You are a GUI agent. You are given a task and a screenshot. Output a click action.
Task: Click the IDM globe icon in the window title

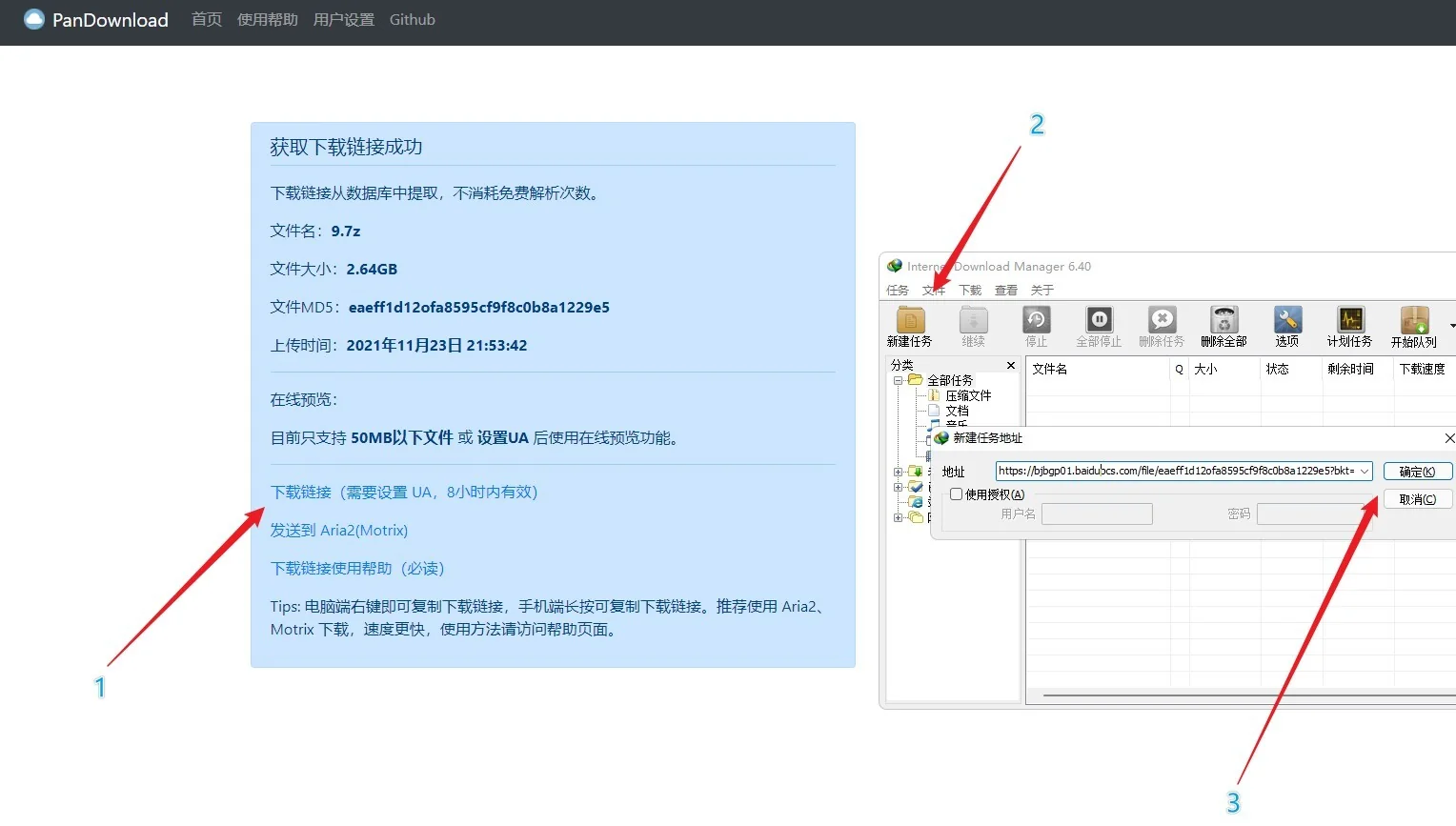895,266
